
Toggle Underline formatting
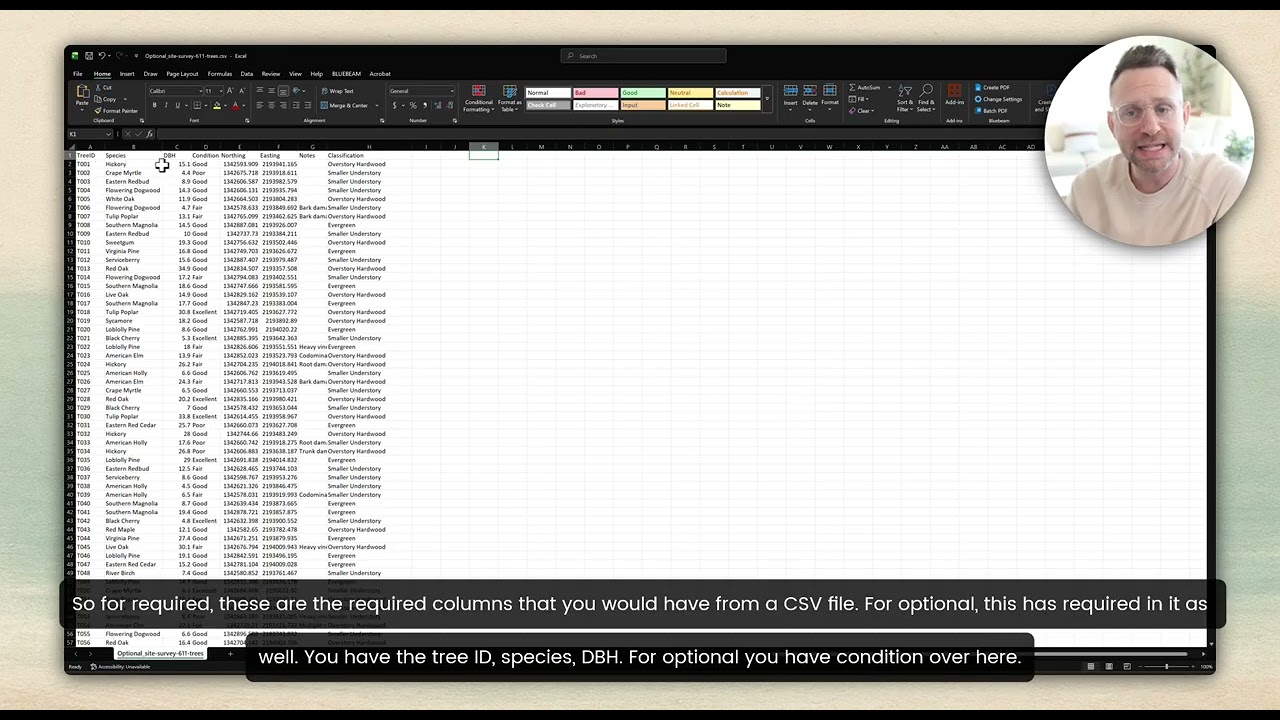click(x=178, y=105)
